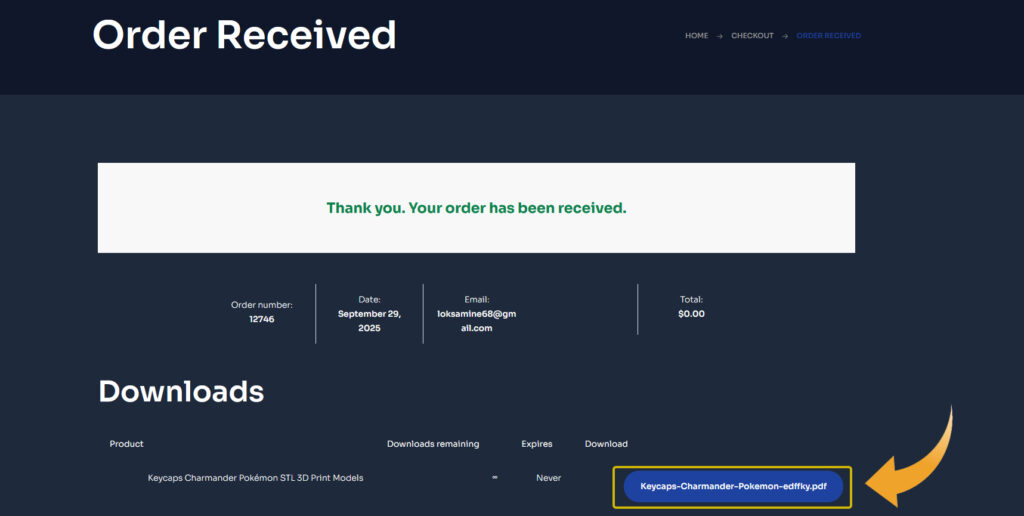Click the Order Received page heading
Image resolution: width=1024 pixels, height=516 pixels.
pyautogui.click(x=244, y=35)
